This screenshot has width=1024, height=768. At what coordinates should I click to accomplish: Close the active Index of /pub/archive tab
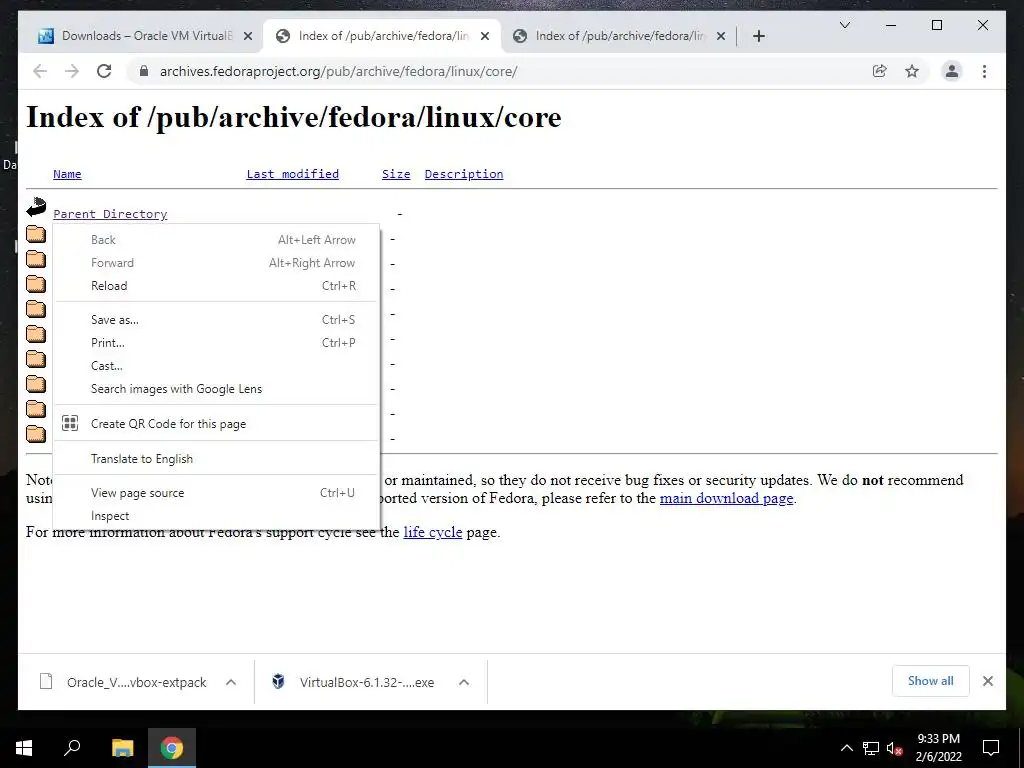(485, 36)
